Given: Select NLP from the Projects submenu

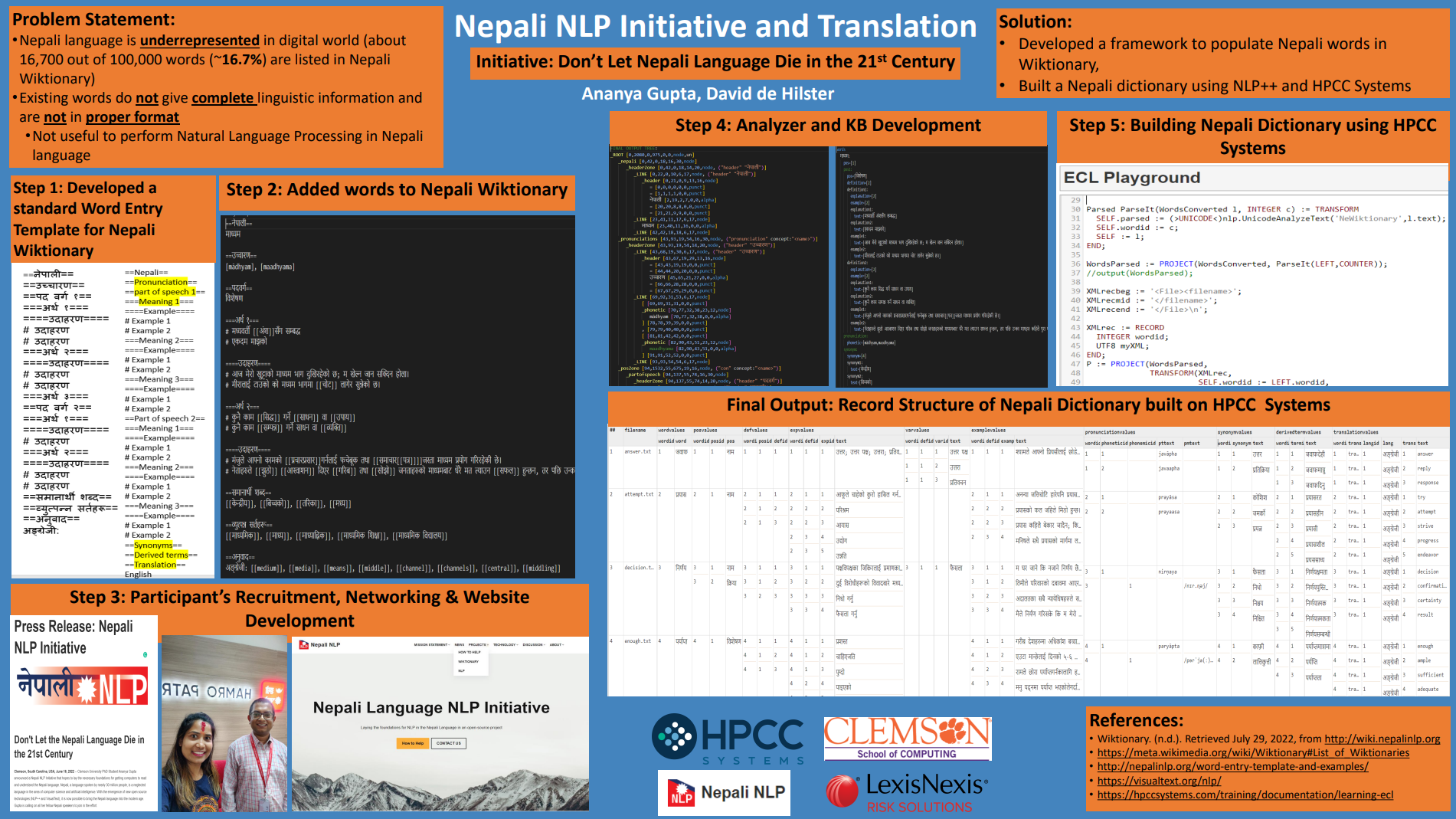Looking at the screenshot, I should [x=461, y=671].
